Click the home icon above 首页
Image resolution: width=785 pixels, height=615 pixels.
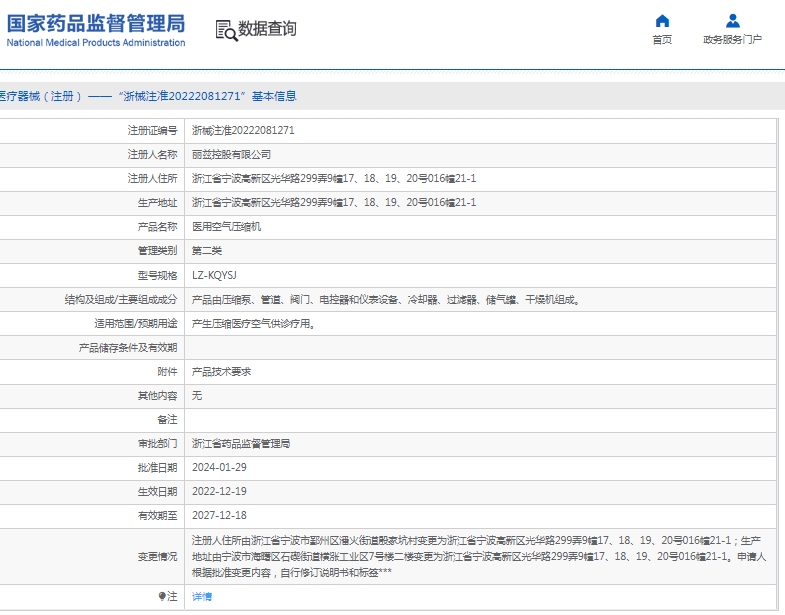pyautogui.click(x=662, y=21)
